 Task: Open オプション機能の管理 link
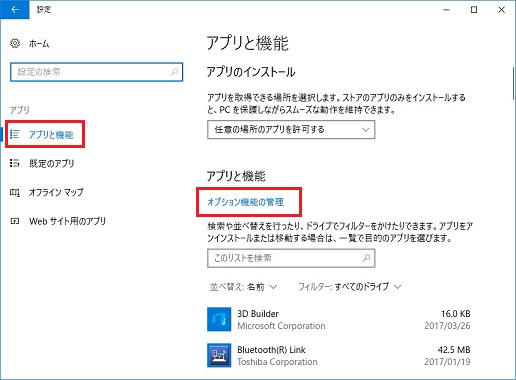click(245, 202)
